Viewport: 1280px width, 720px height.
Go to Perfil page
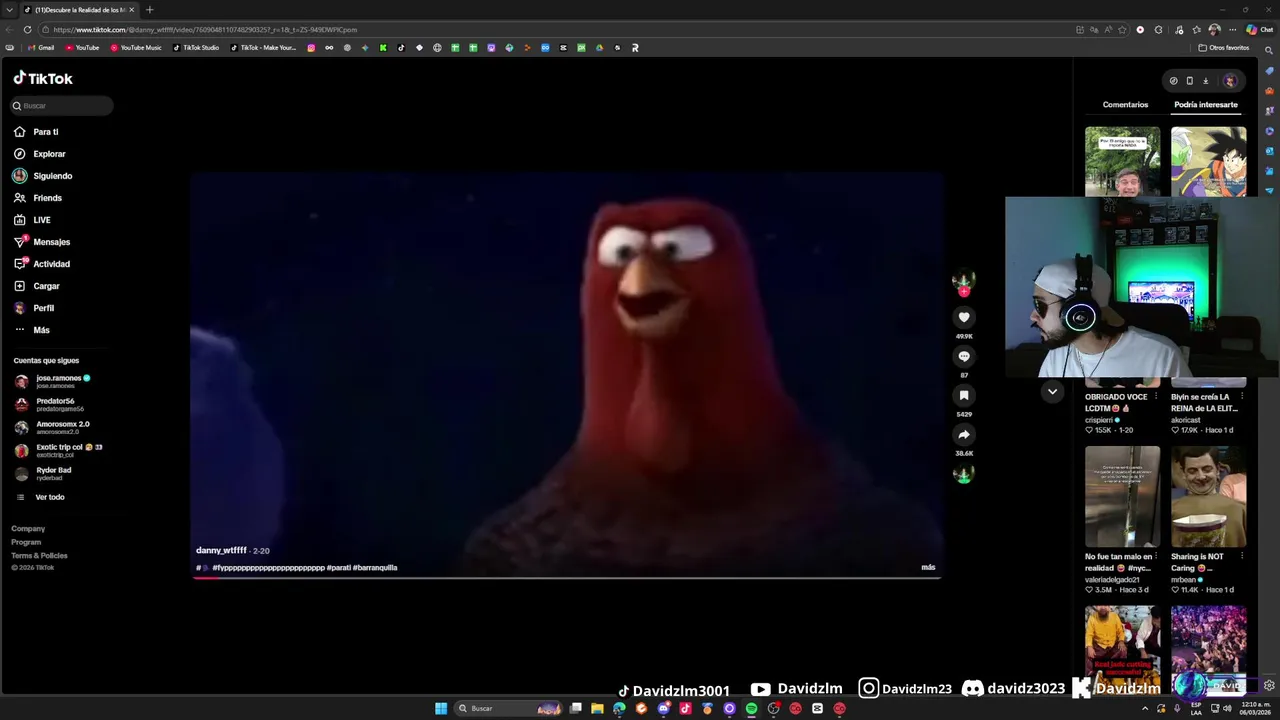[x=34, y=308]
